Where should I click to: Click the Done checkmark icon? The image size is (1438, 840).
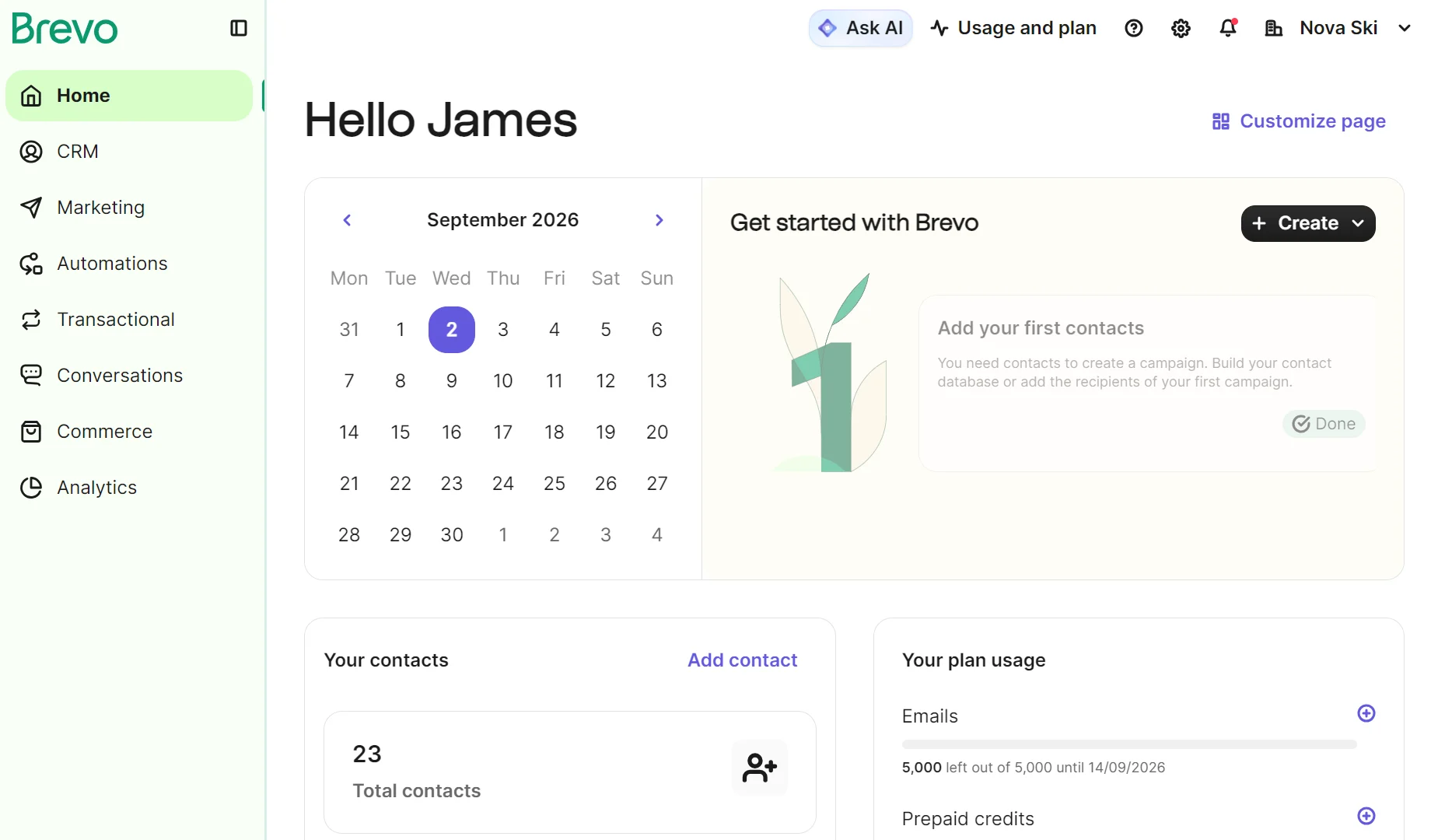tap(1301, 424)
